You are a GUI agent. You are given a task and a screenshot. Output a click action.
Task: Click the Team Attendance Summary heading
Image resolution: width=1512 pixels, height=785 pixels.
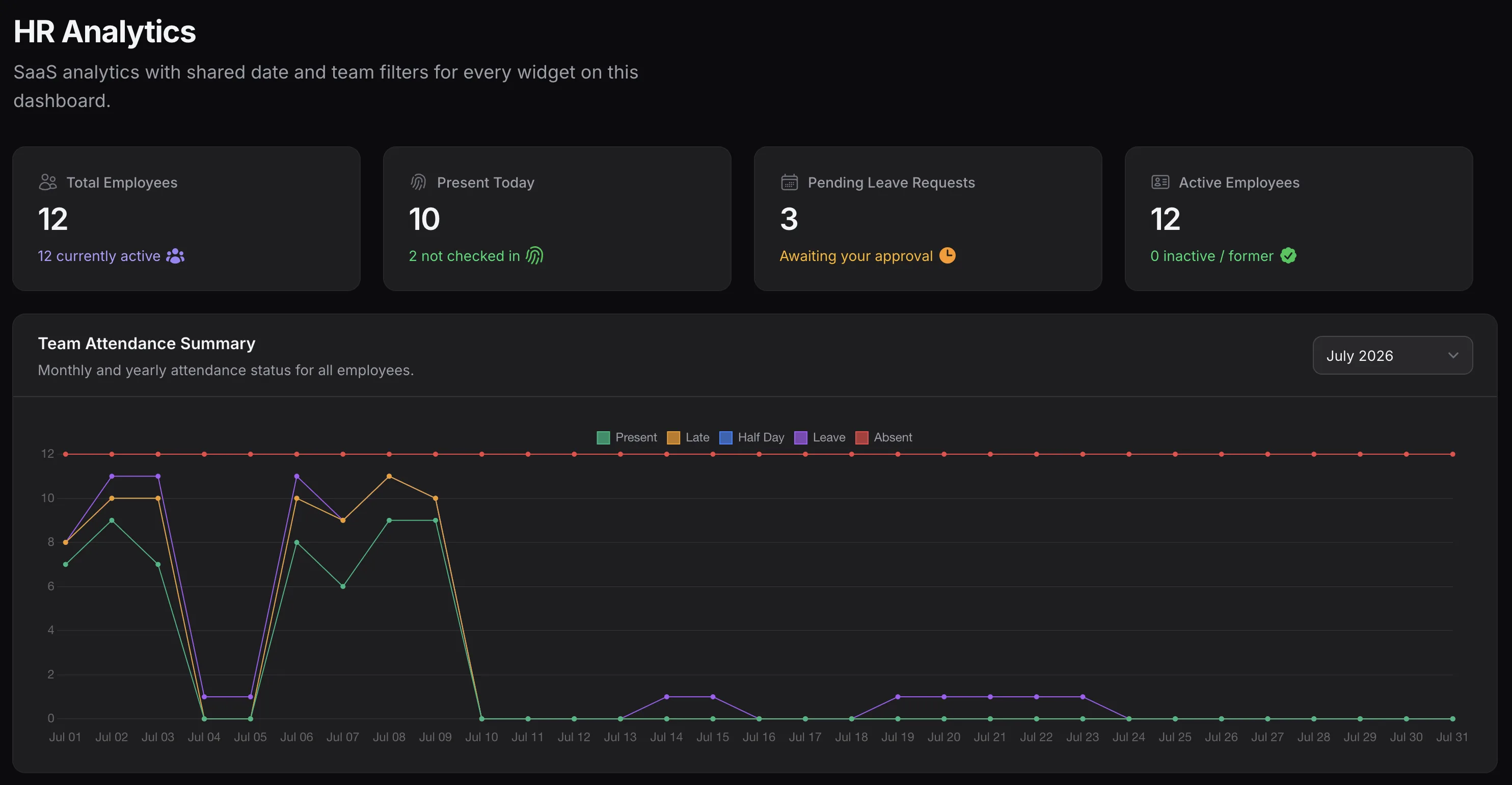(147, 344)
